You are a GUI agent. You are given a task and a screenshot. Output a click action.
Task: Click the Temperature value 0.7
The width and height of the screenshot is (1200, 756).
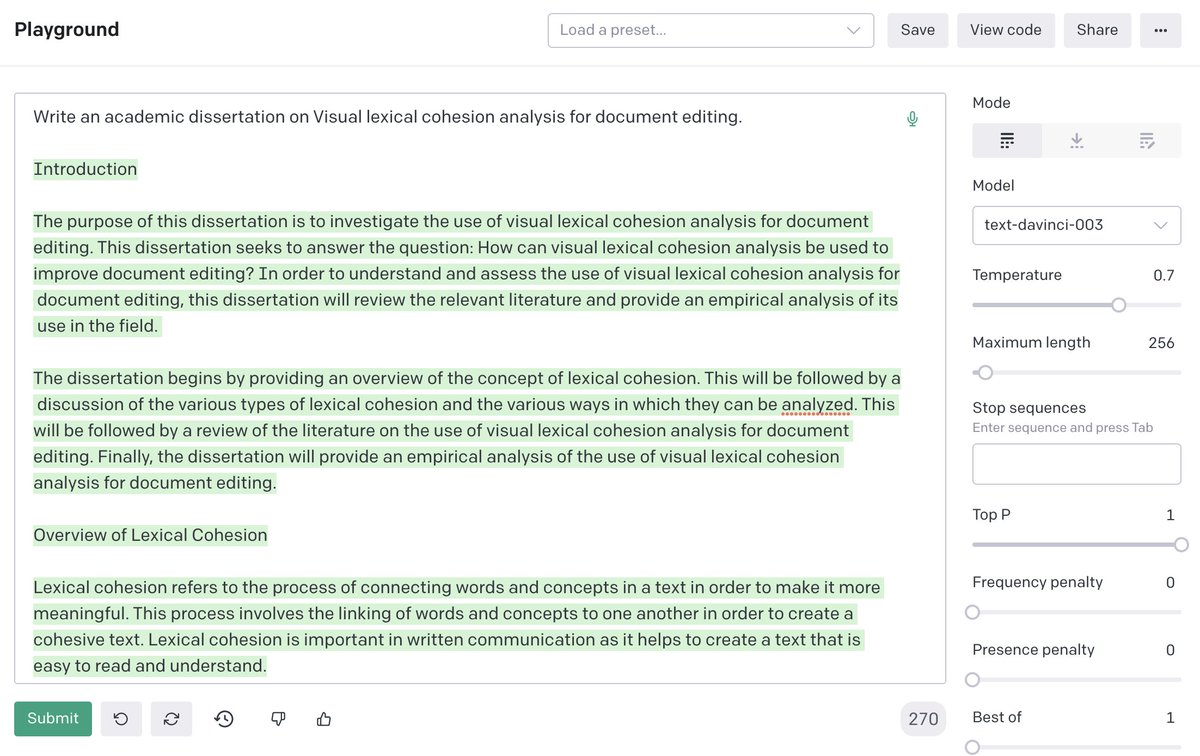click(1163, 275)
